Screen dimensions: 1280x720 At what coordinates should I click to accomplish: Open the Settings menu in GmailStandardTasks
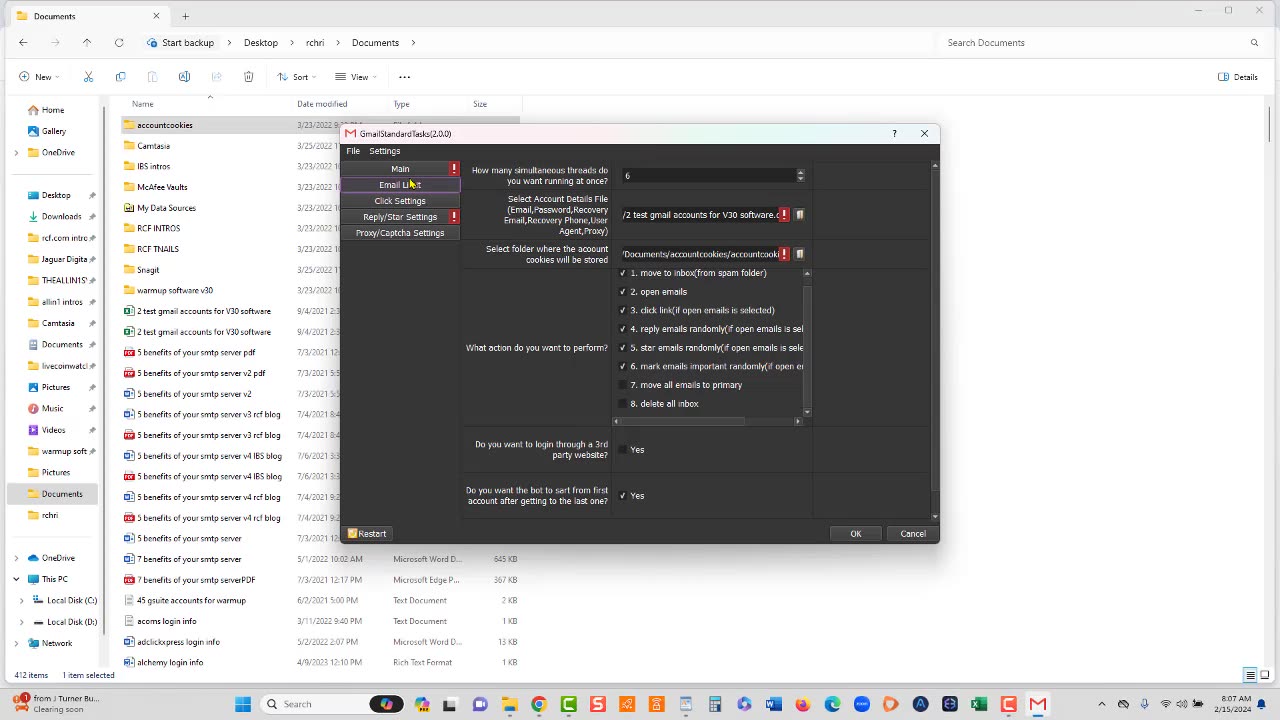click(x=384, y=151)
